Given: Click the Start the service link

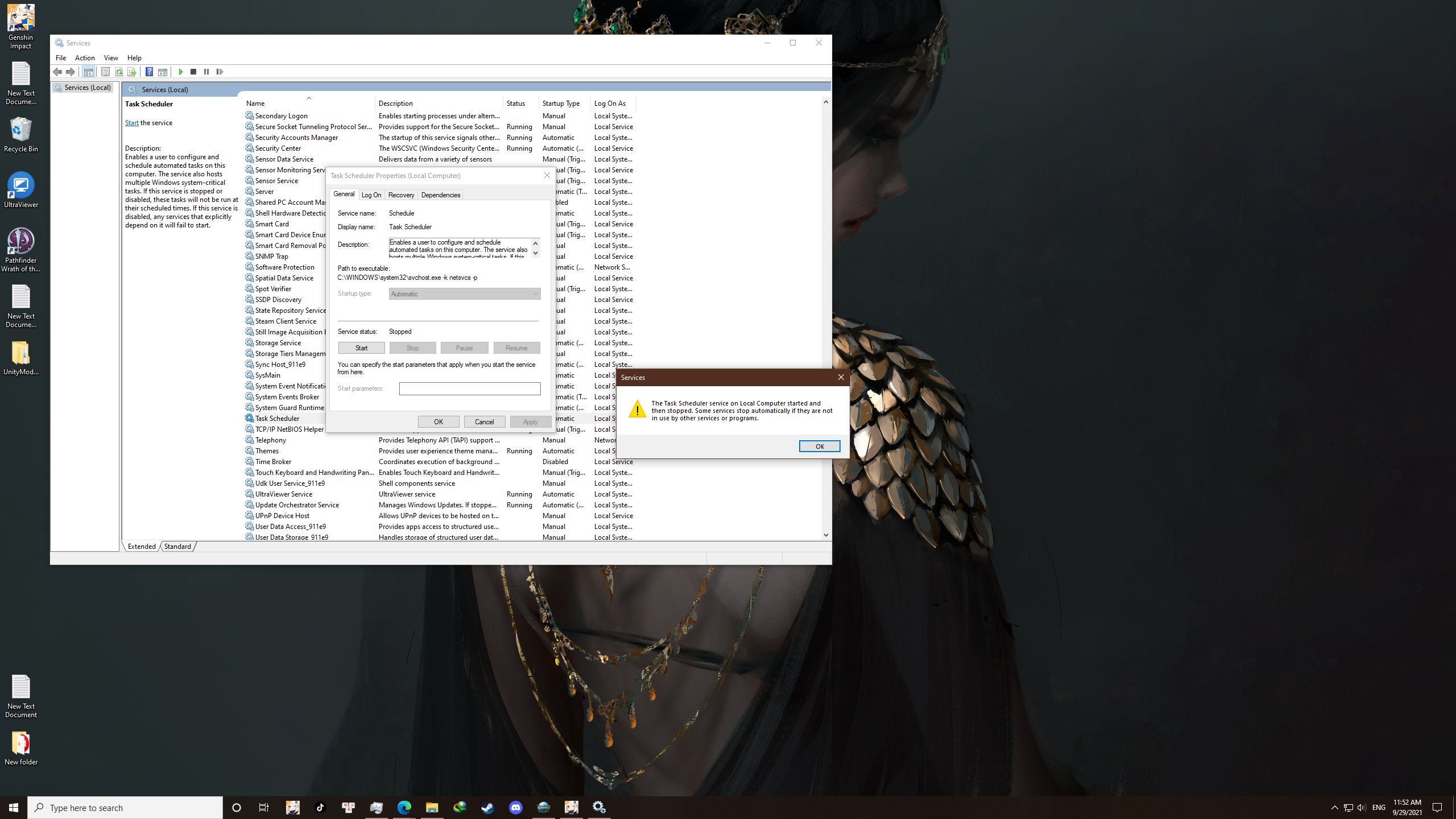Looking at the screenshot, I should click(x=131, y=122).
